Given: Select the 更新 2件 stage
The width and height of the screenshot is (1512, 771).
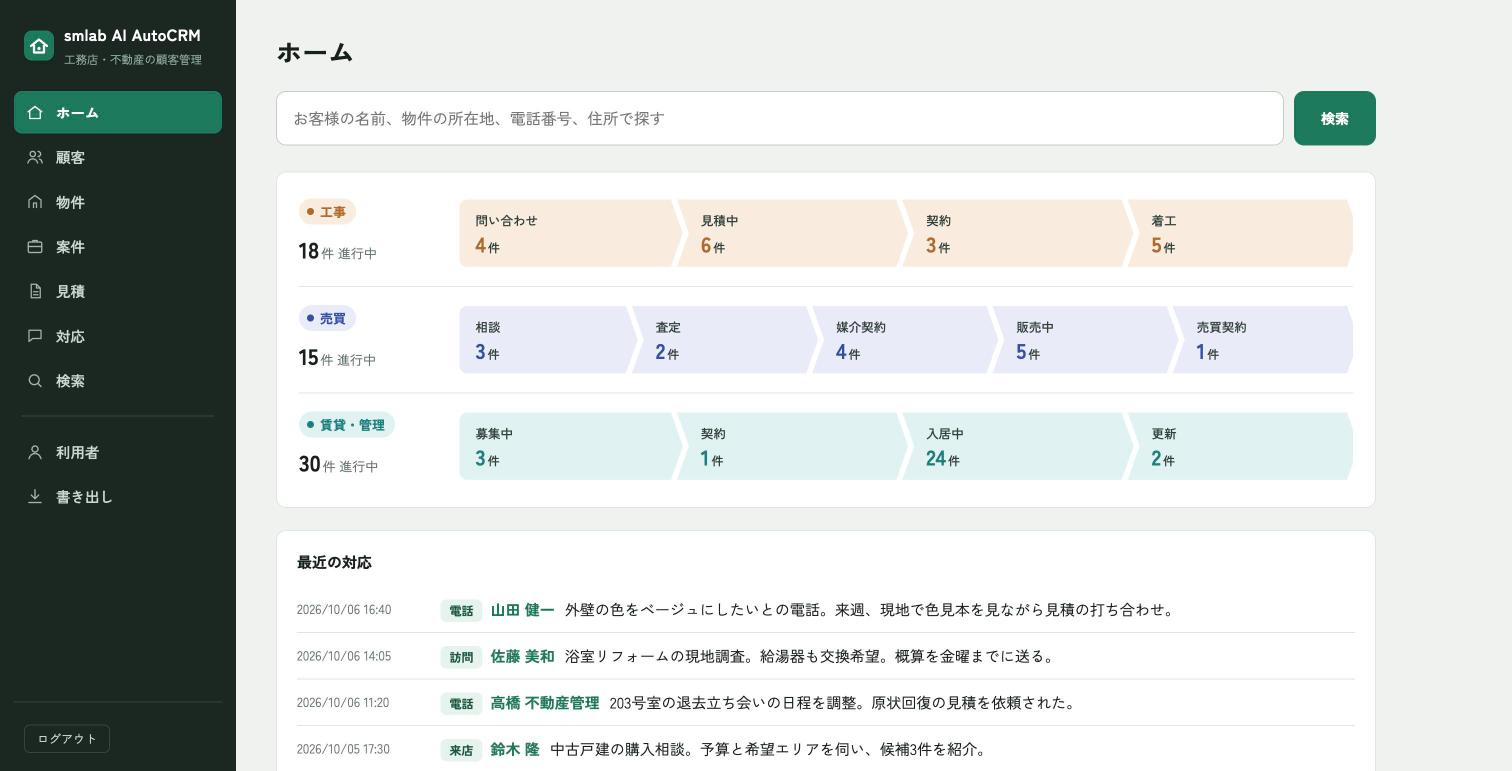Looking at the screenshot, I should [1241, 446].
